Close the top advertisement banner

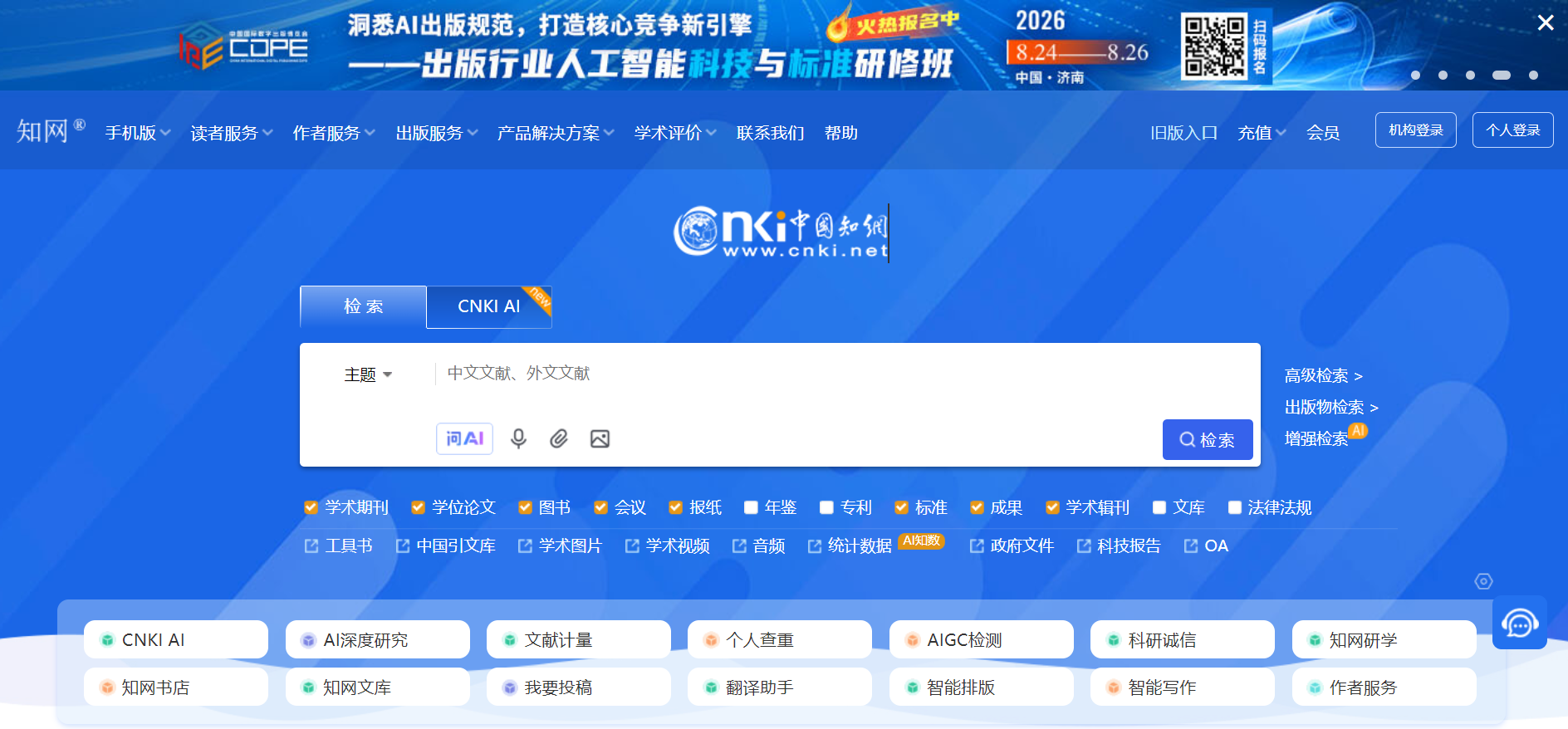point(1545,22)
